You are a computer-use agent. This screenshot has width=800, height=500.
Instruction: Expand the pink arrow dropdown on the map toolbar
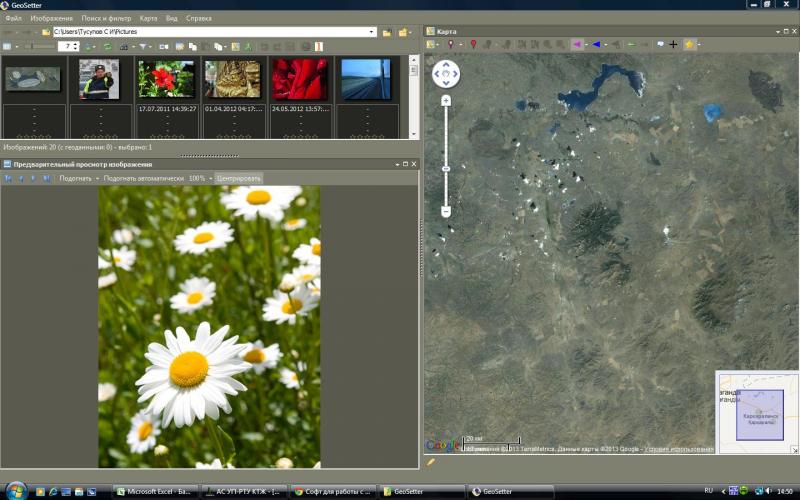586,44
